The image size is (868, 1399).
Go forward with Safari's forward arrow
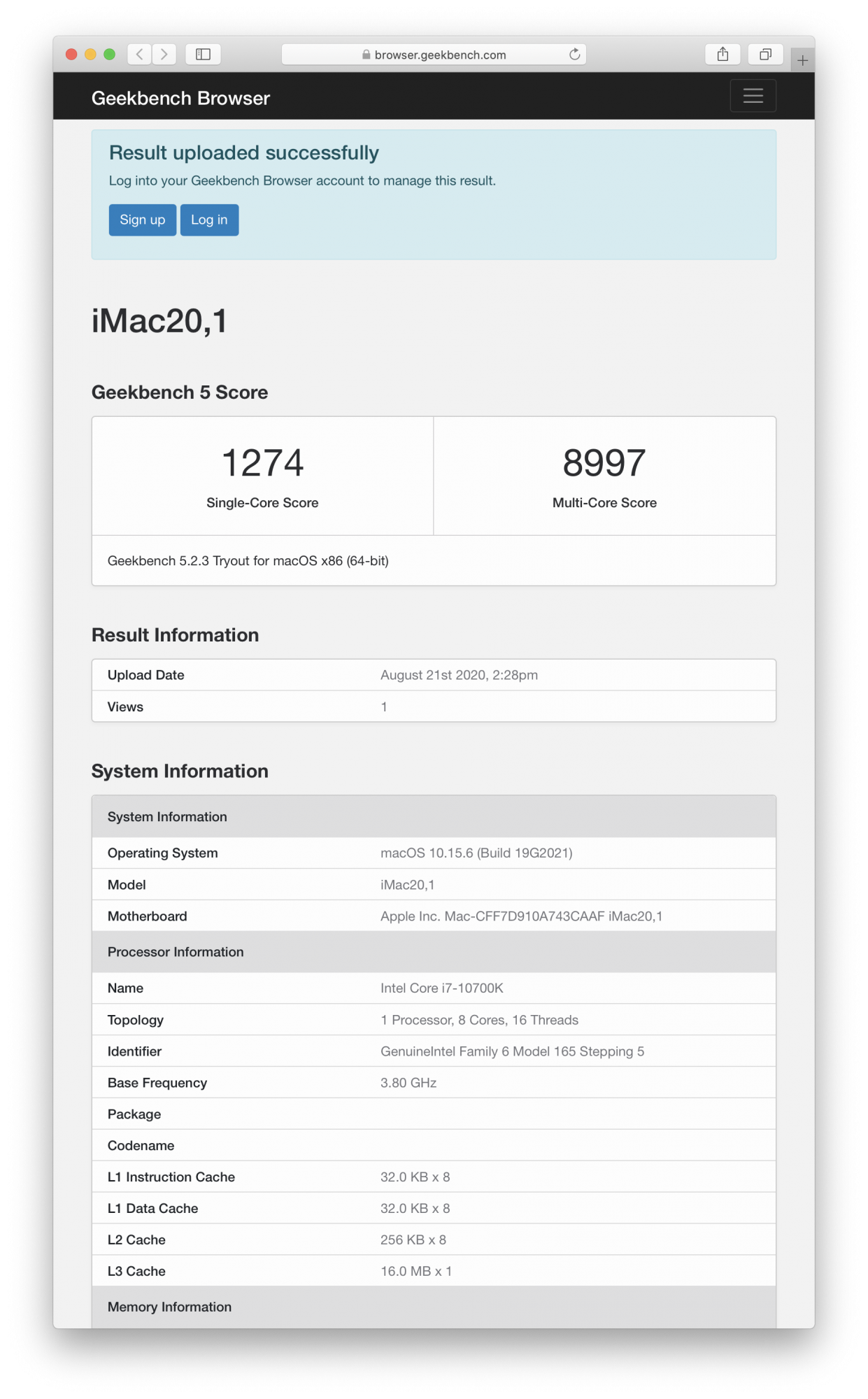tap(164, 55)
